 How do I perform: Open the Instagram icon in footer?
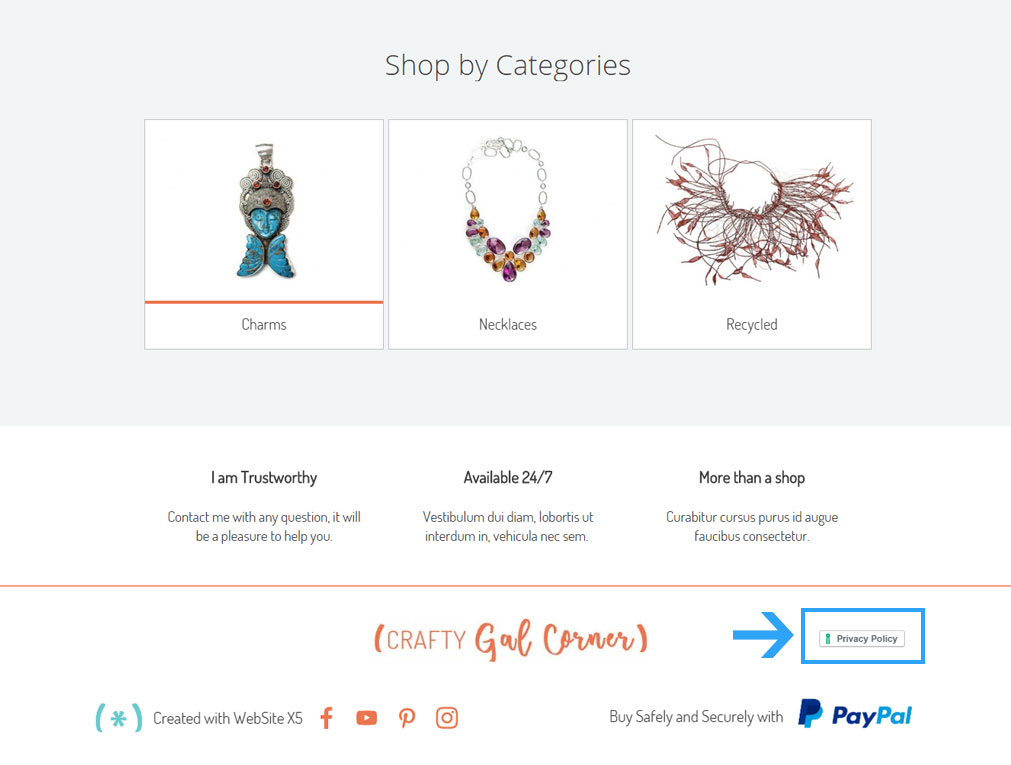tap(447, 717)
